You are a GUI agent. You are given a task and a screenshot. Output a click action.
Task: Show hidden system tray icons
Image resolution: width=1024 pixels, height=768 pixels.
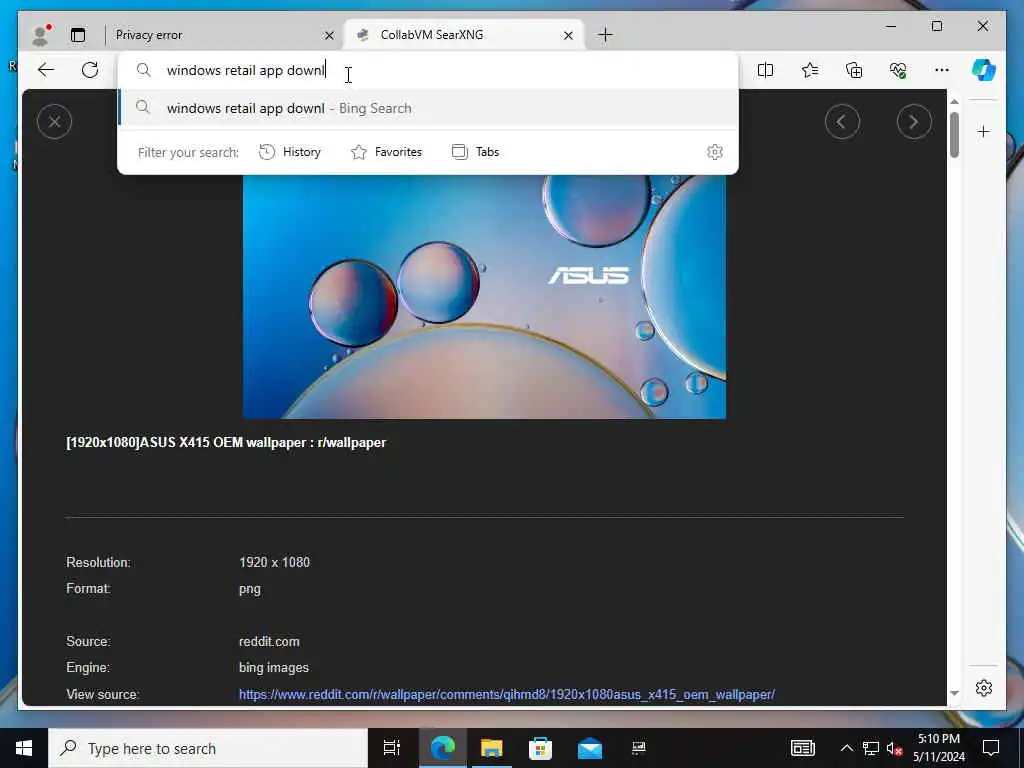coord(846,748)
